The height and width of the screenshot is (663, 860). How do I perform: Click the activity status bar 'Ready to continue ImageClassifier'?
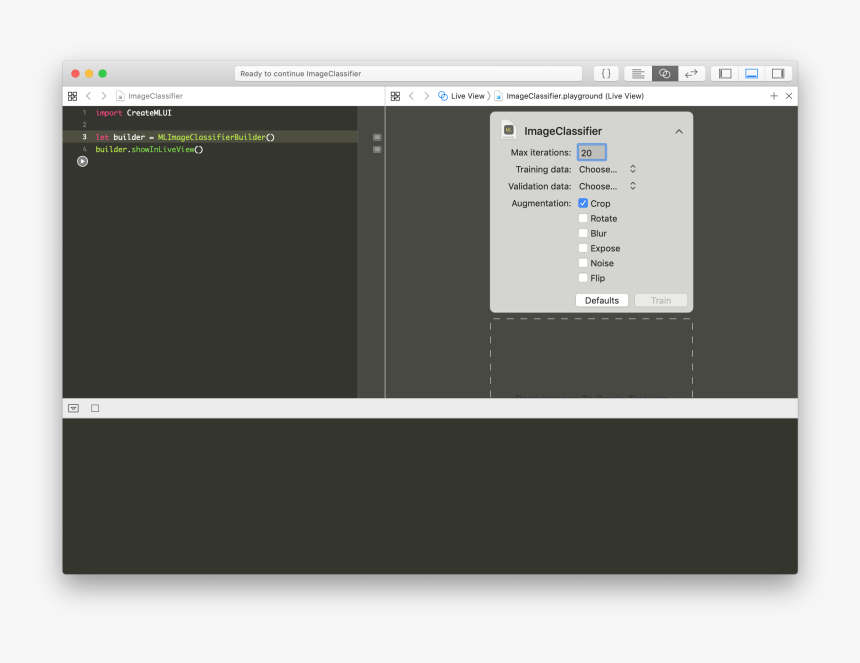[408, 73]
